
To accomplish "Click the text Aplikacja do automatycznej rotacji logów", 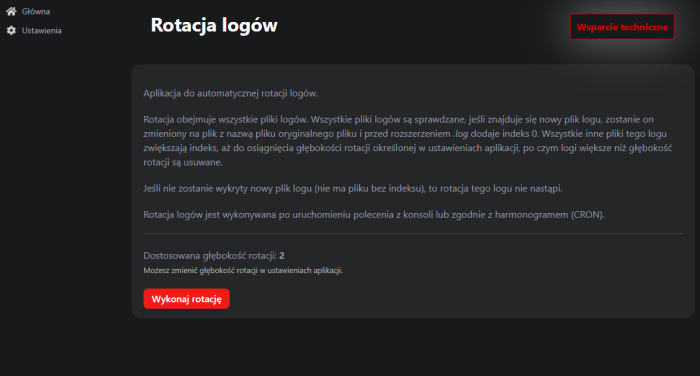I will click(230, 93).
